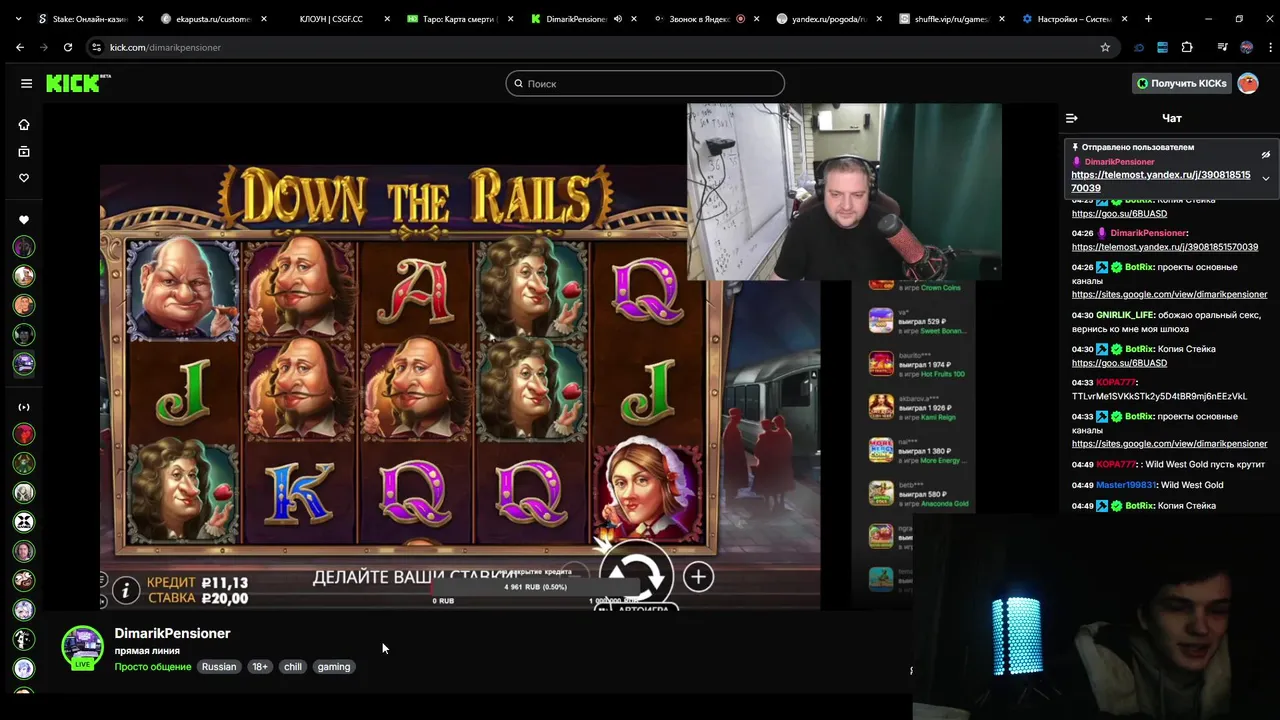Image resolution: width=1280 pixels, height=720 pixels.
Task: Click the Чат header title
Action: click(1172, 118)
